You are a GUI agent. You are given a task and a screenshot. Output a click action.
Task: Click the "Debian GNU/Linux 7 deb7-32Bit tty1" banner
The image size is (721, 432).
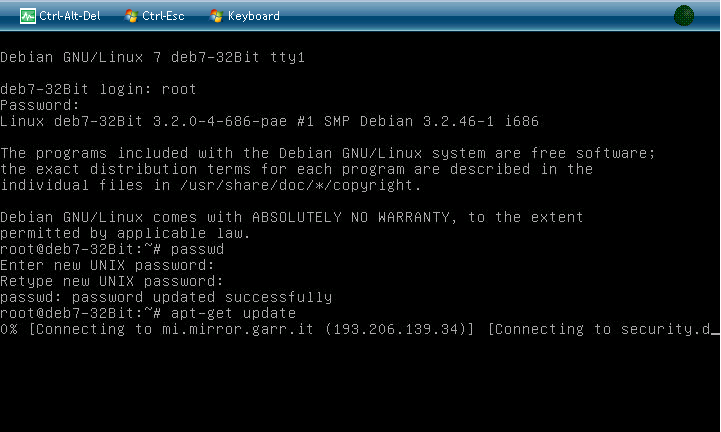click(x=152, y=57)
